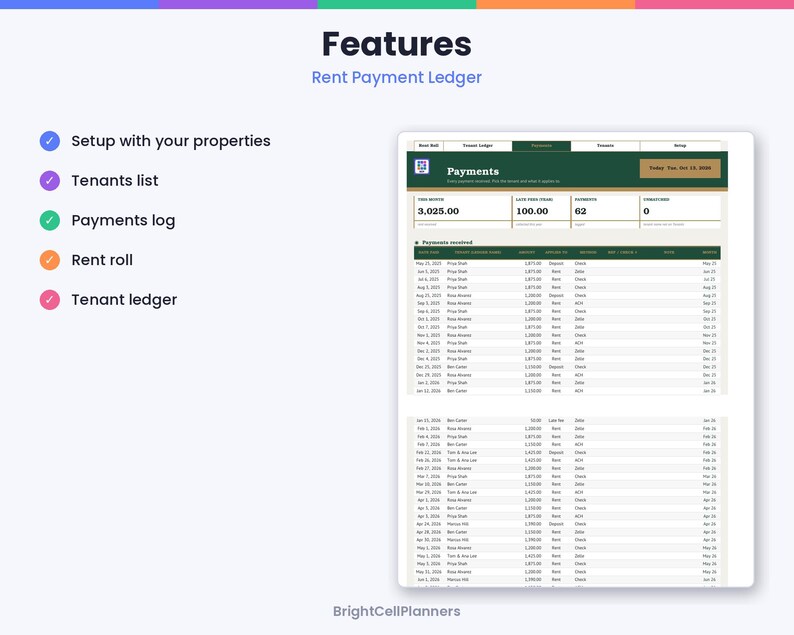
Task: Click the 'Tenants list' feature text
Action: click(115, 180)
